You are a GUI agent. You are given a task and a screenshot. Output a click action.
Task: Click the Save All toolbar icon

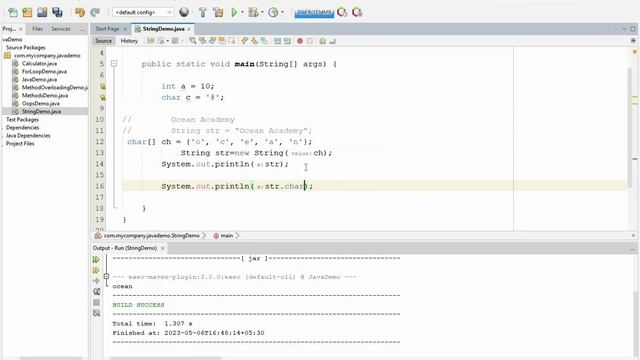pos(57,12)
